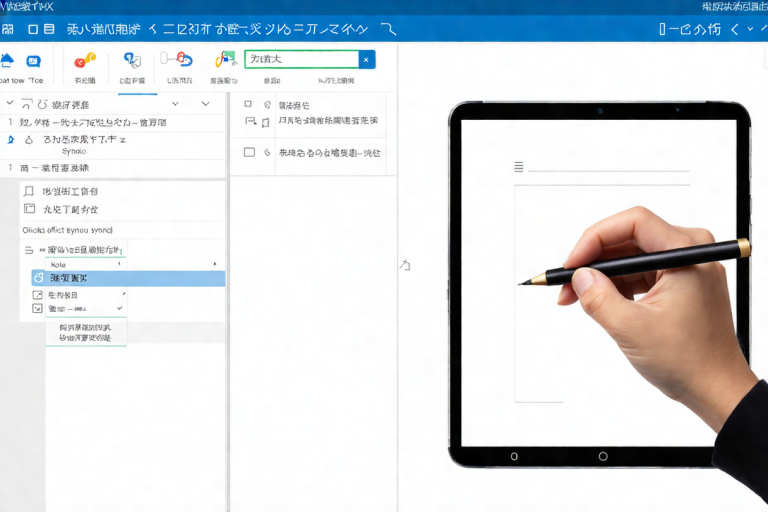Click the red and yellow ribbon icon
768x512 pixels.
[85, 60]
